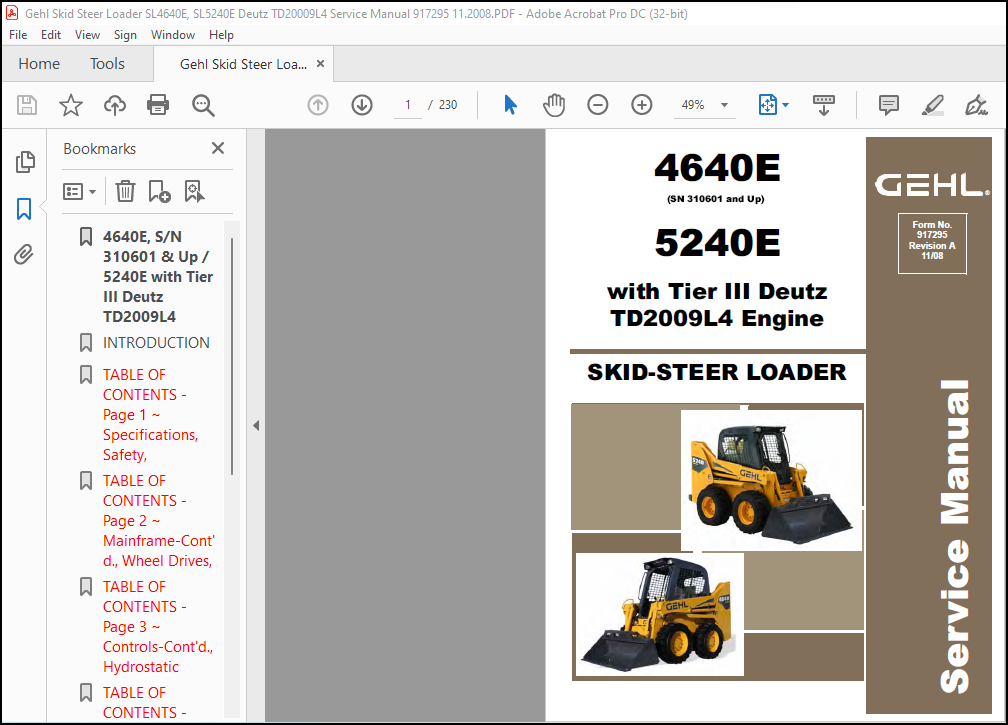The height and width of the screenshot is (725, 1008).
Task: Click the Save file icon
Action: (x=27, y=105)
